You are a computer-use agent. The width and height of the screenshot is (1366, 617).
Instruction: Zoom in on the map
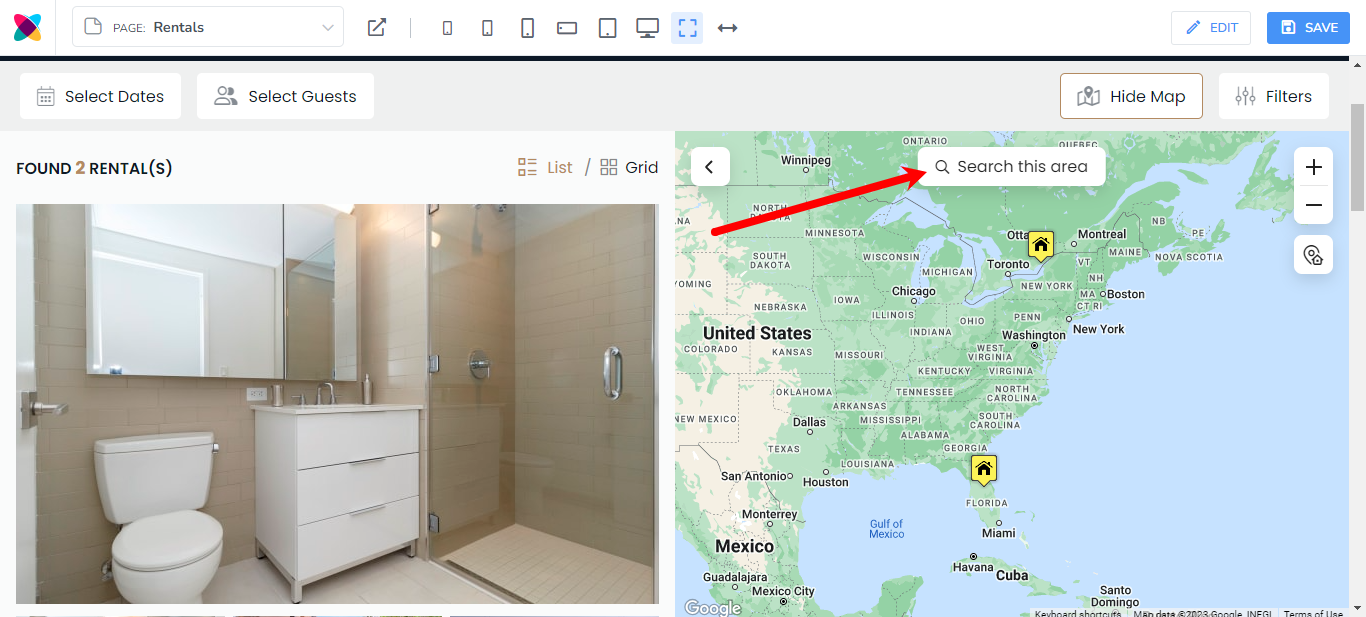click(1314, 167)
